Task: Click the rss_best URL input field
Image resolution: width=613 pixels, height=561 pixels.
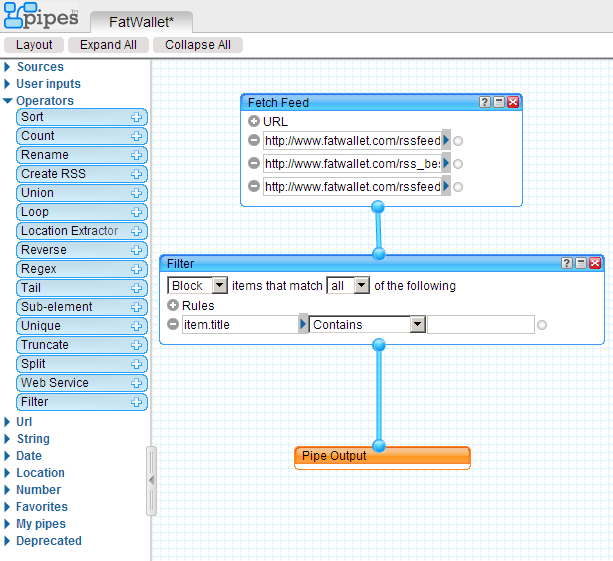Action: 353,163
